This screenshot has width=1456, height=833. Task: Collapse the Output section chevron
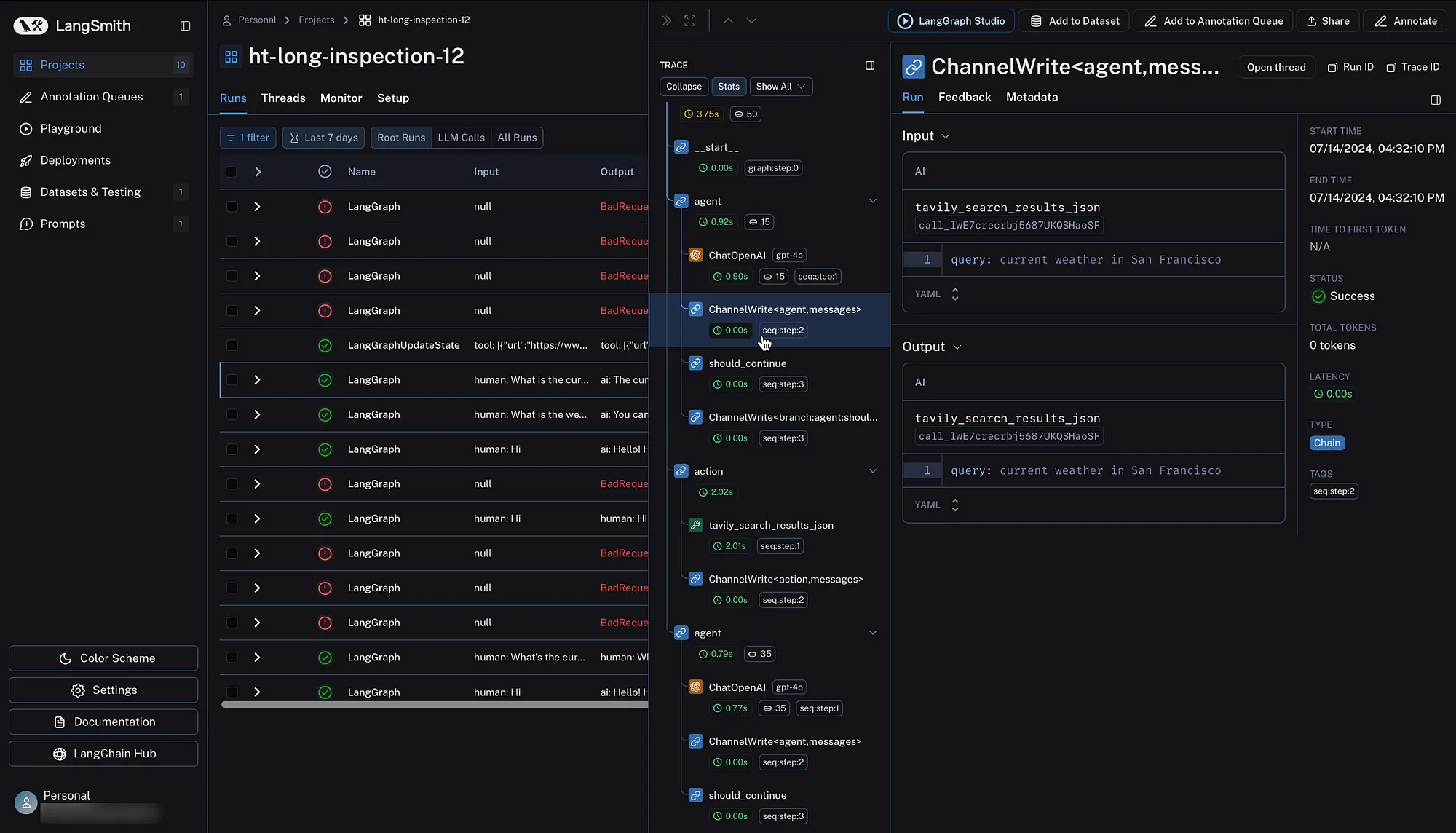click(x=957, y=347)
